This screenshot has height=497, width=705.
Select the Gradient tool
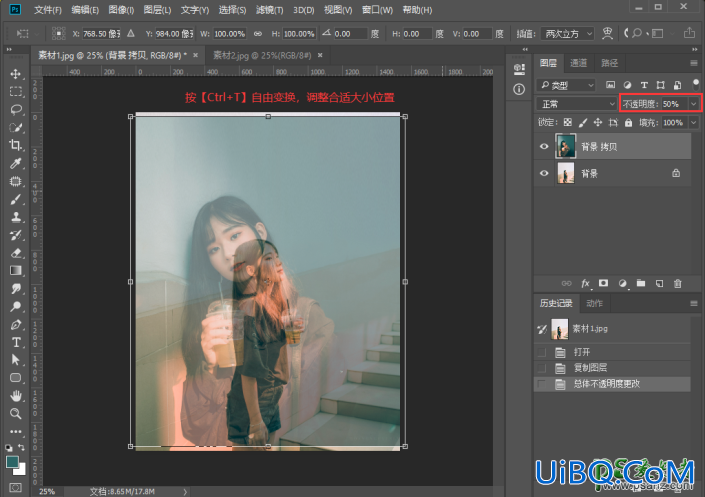click(x=16, y=270)
